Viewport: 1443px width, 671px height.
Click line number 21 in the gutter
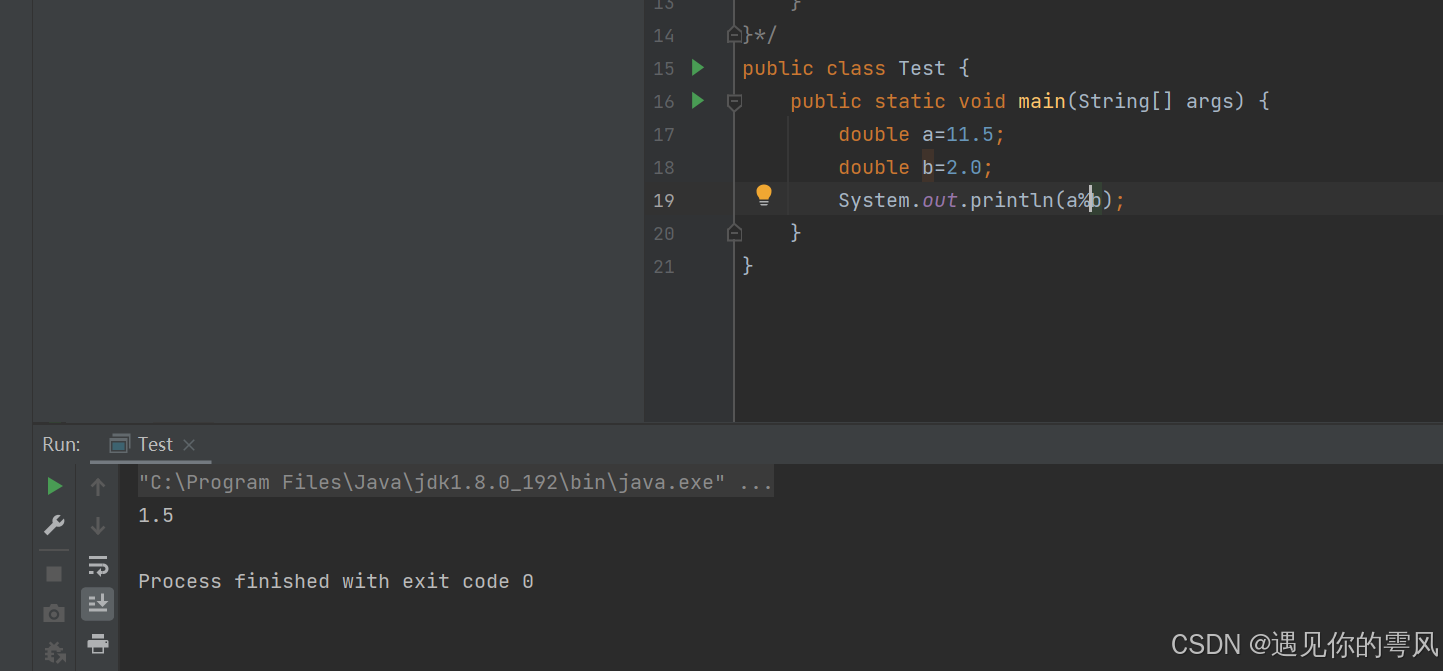coord(664,267)
